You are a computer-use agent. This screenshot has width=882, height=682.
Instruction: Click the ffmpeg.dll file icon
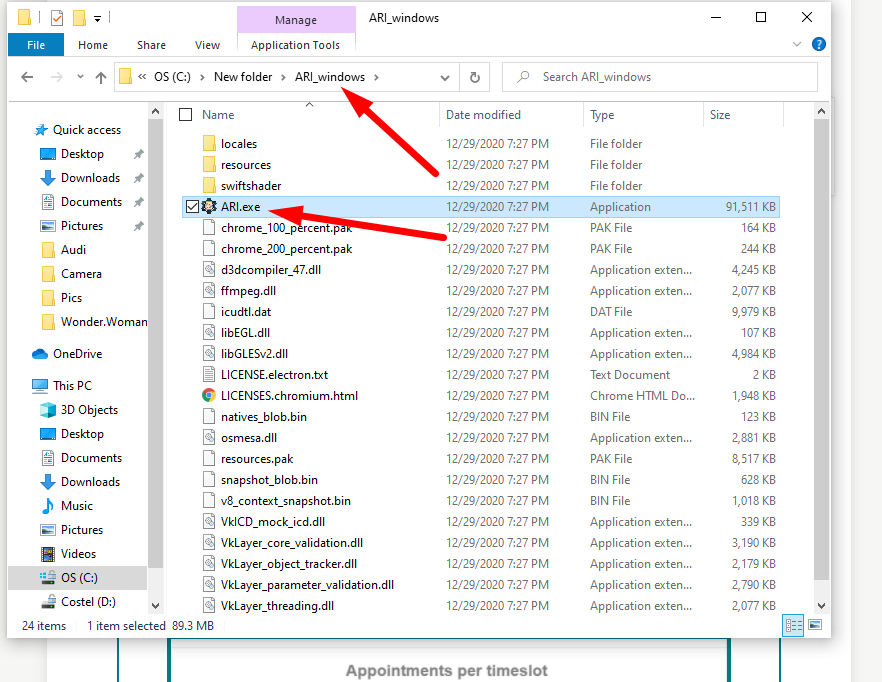[x=209, y=290]
